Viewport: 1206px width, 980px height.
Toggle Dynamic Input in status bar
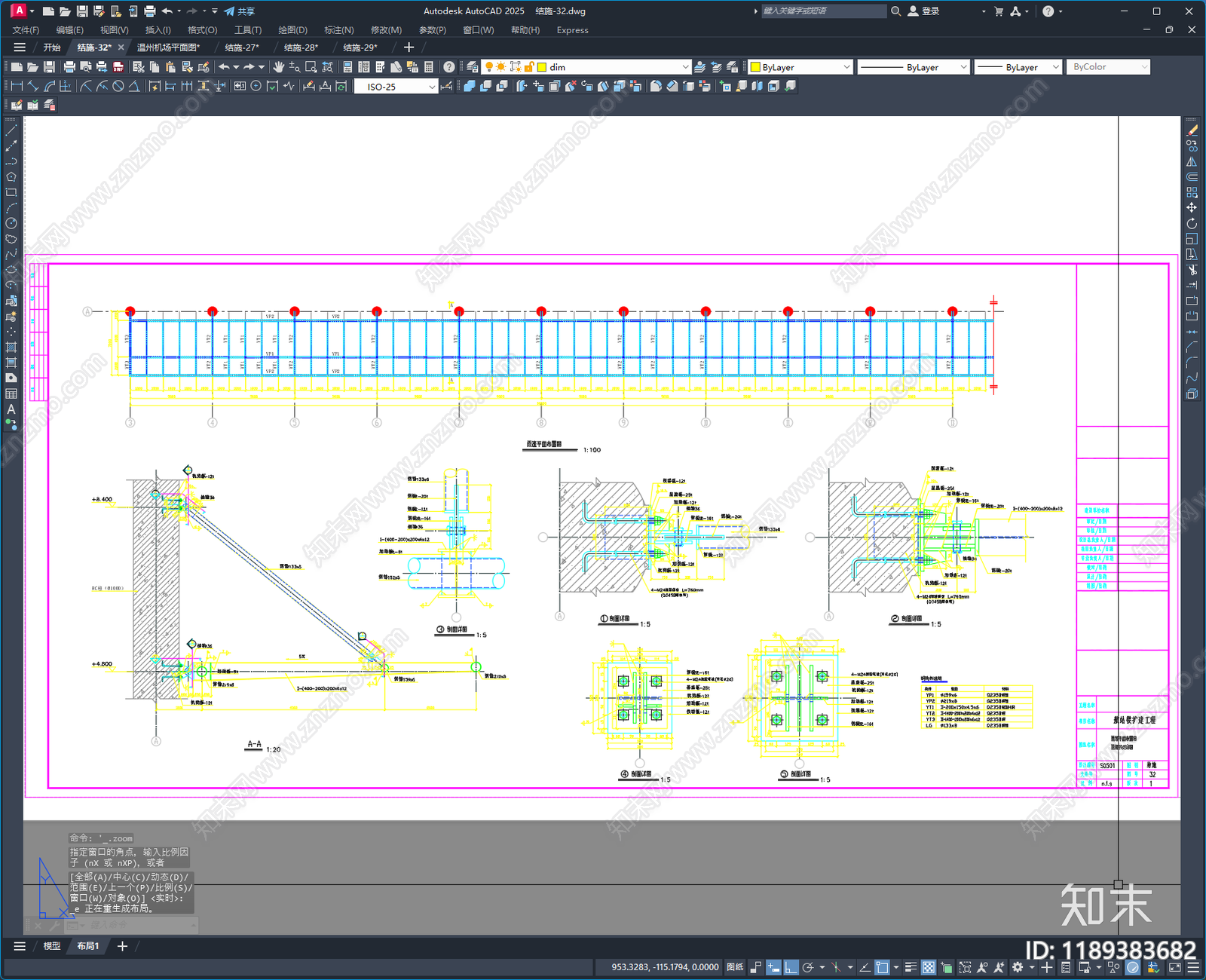pyautogui.click(x=773, y=967)
